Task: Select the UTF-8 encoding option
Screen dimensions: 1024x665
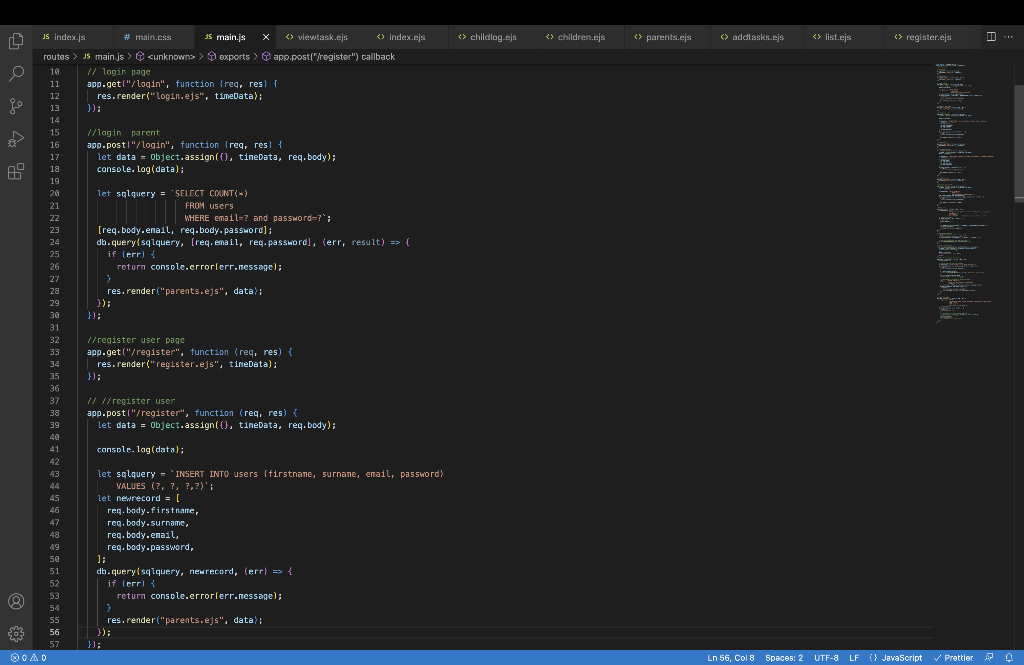Action: [x=826, y=658]
